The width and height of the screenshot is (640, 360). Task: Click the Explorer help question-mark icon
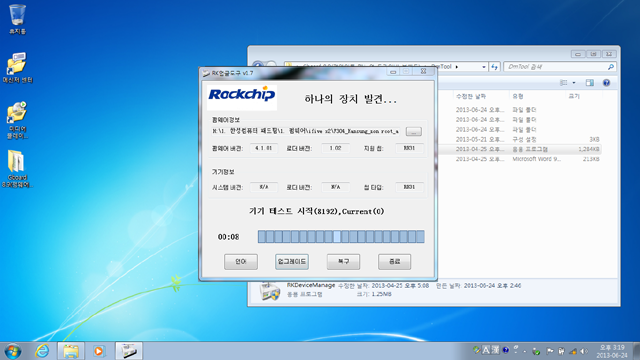(607, 83)
